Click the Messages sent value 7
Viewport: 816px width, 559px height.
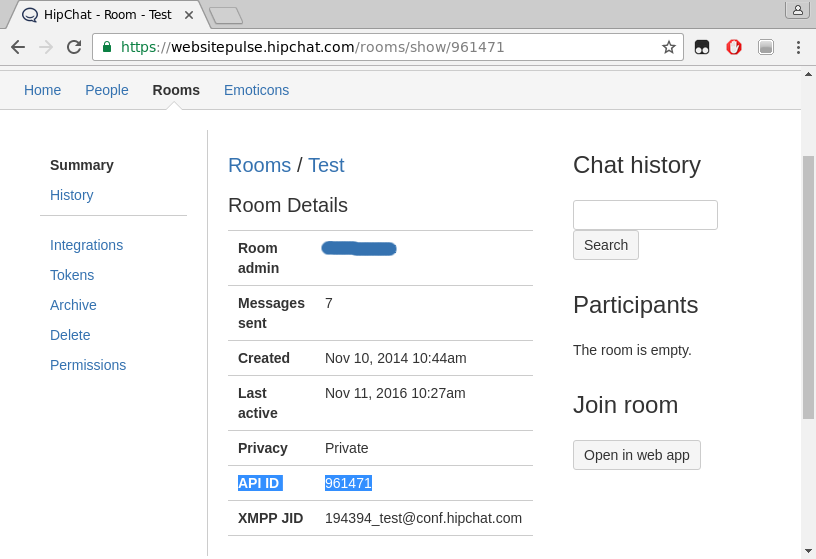pos(329,303)
